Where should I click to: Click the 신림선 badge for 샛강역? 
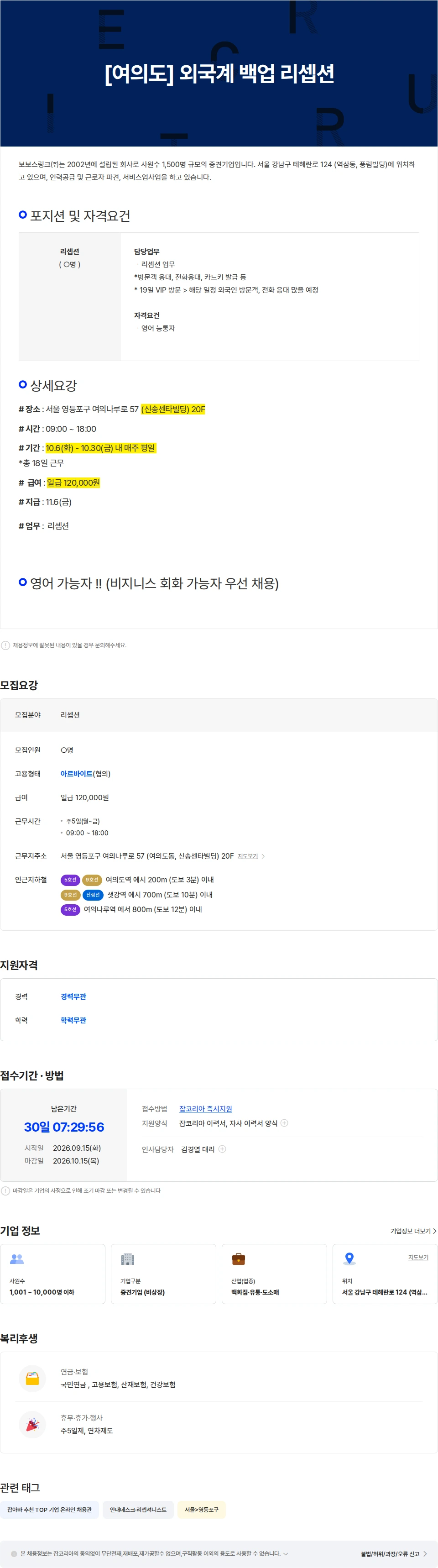tap(93, 895)
